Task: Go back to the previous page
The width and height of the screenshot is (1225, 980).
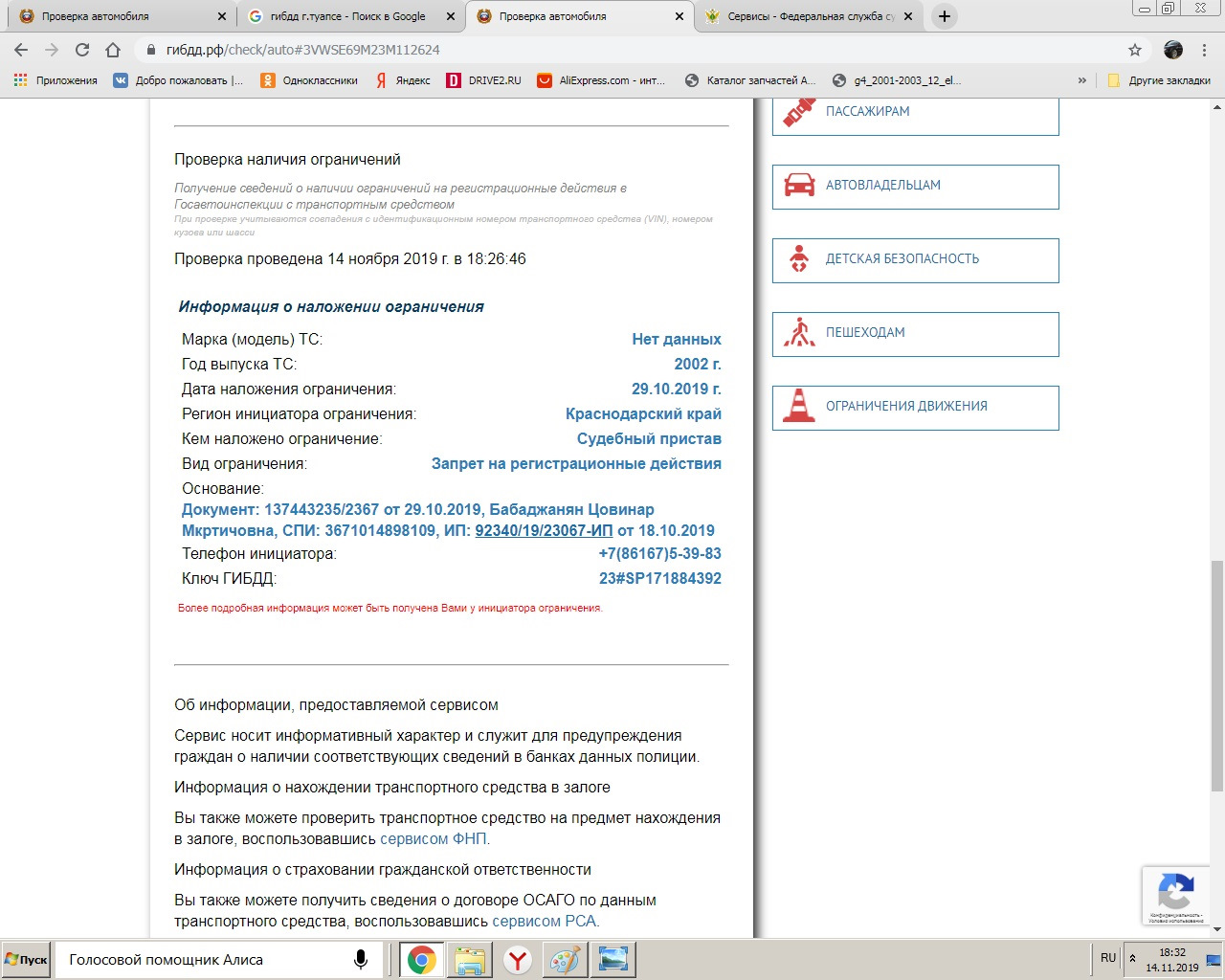Action: (21, 50)
